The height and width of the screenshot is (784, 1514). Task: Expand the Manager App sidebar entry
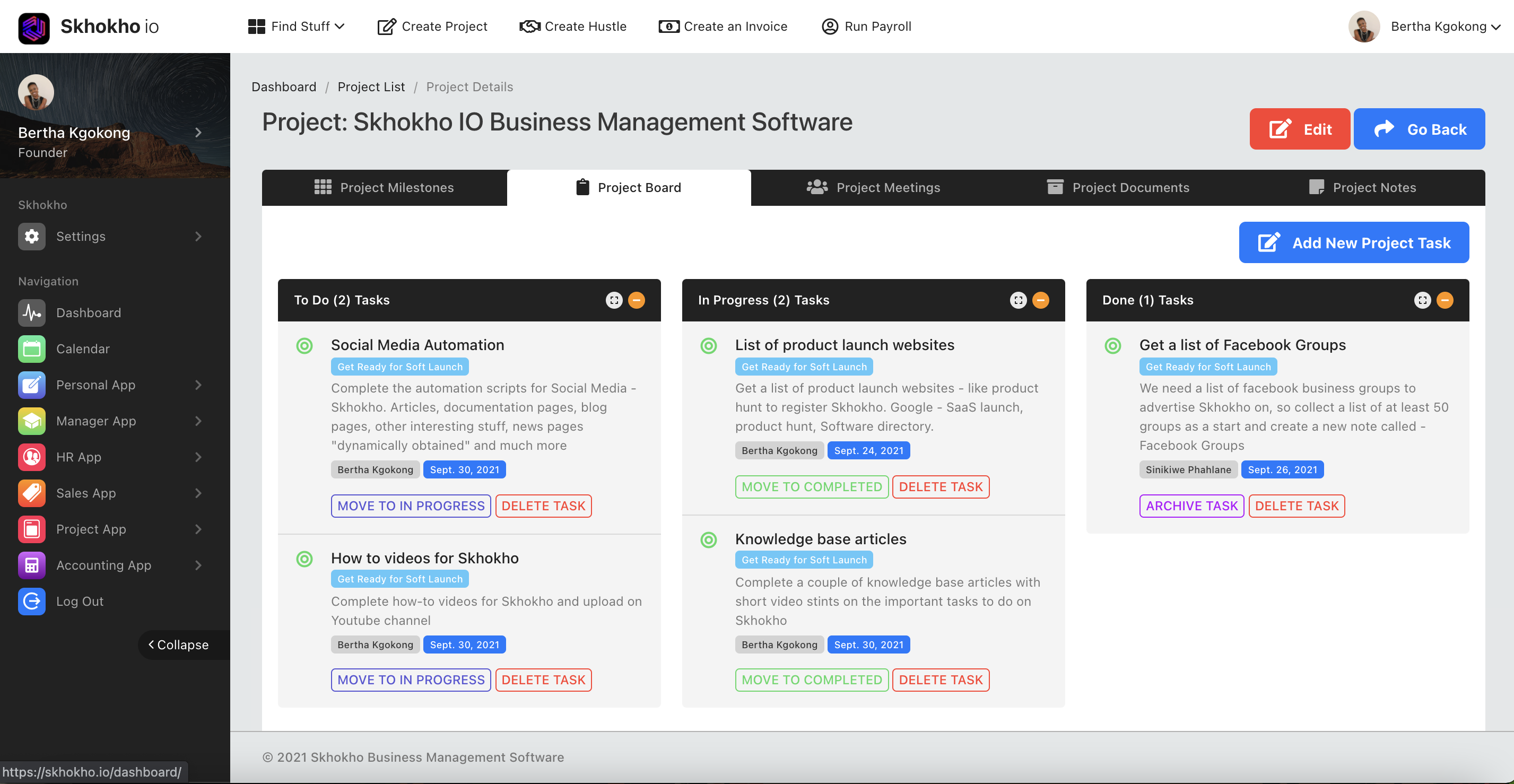[97, 421]
